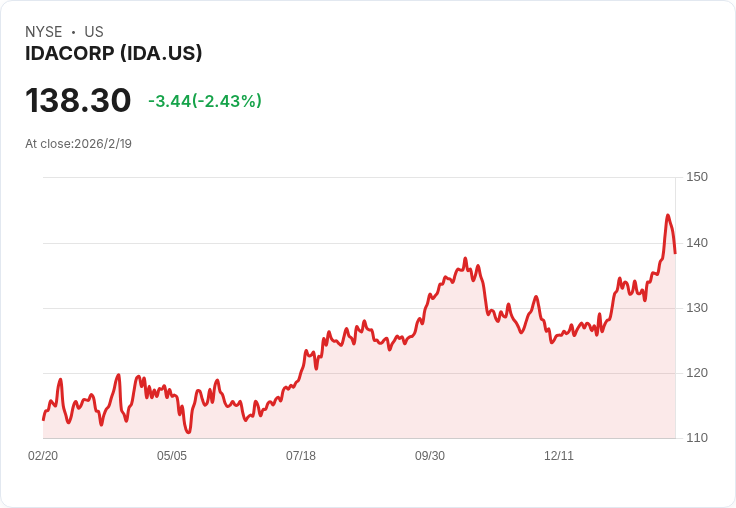The height and width of the screenshot is (508, 736).
Task: Click the price line's leftmost starting point
Action: [x=44, y=420]
